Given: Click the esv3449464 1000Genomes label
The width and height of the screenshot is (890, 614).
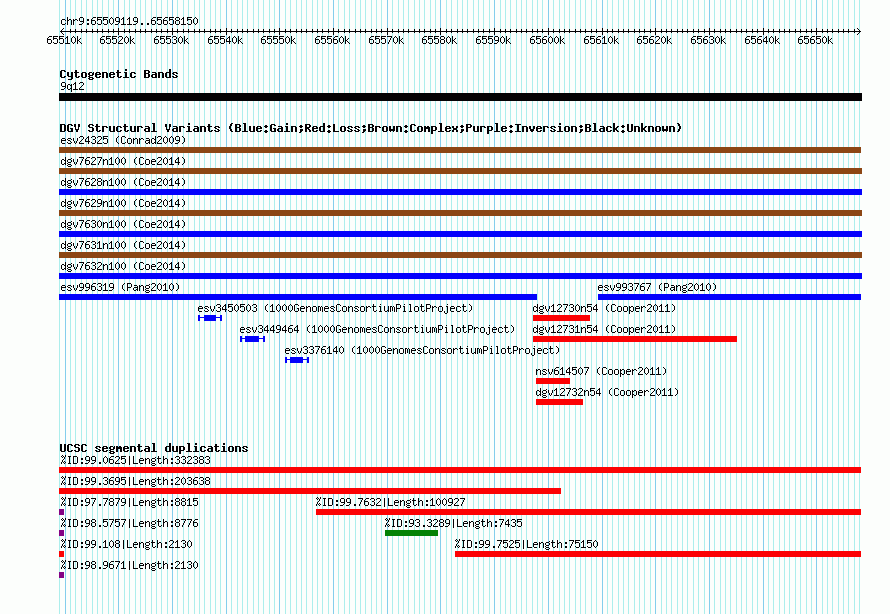Looking at the screenshot, I should click(x=377, y=329).
